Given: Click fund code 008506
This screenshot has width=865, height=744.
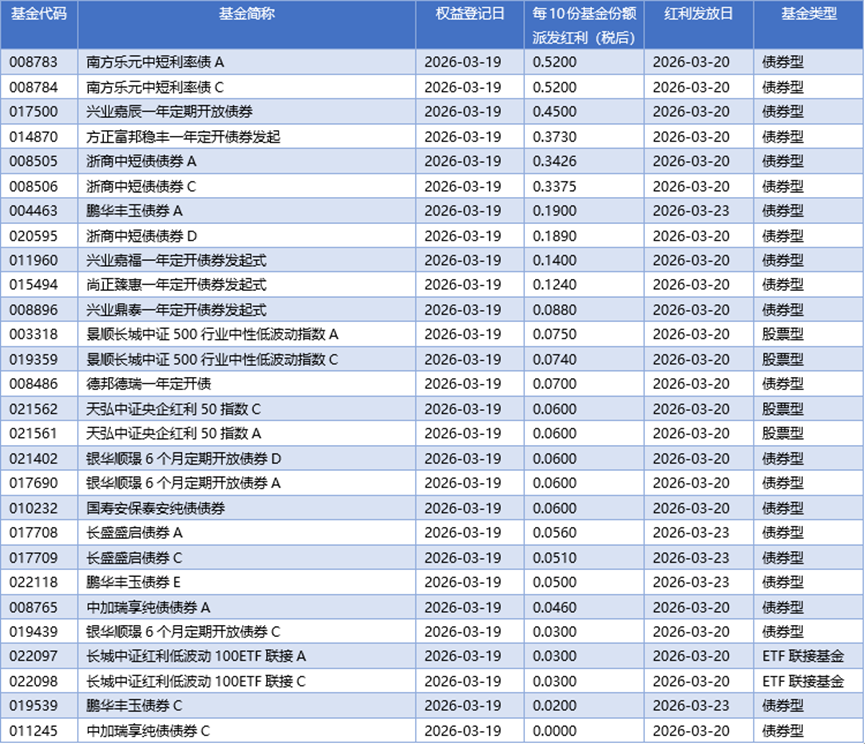Looking at the screenshot, I should click(34, 186).
